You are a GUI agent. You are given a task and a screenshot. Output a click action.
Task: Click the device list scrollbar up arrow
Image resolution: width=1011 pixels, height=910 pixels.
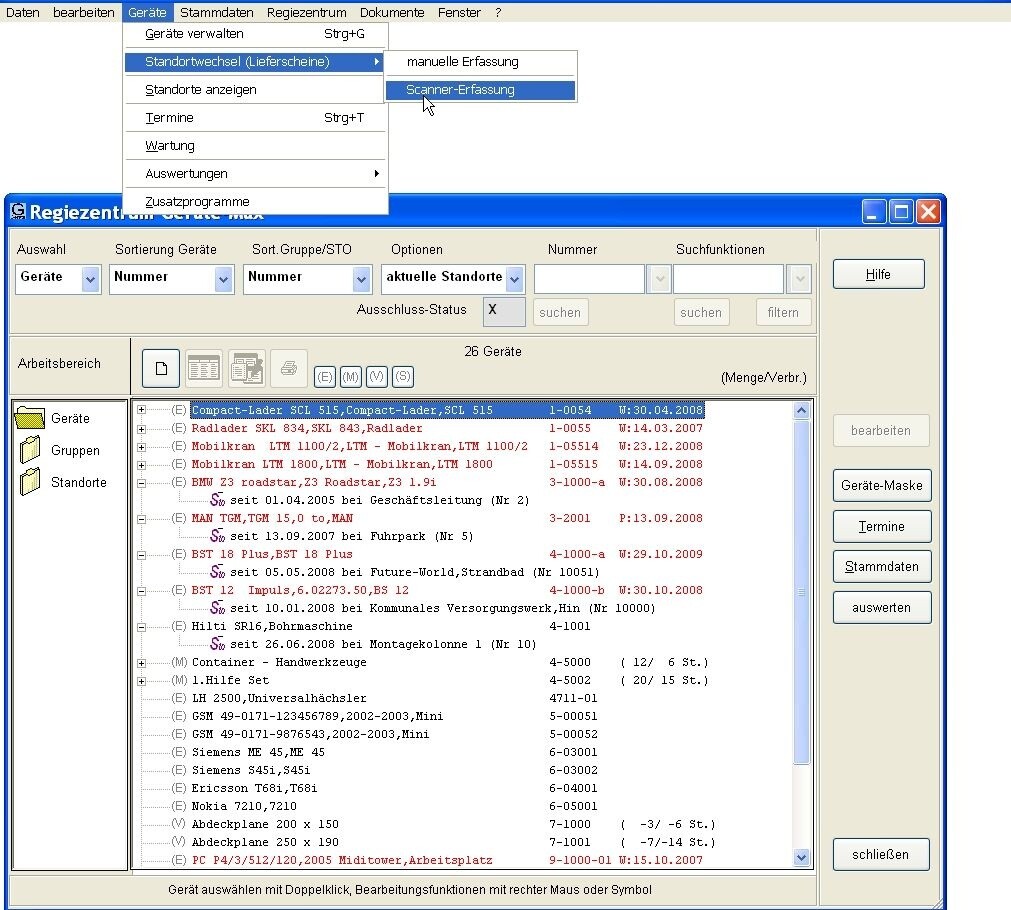click(x=801, y=410)
